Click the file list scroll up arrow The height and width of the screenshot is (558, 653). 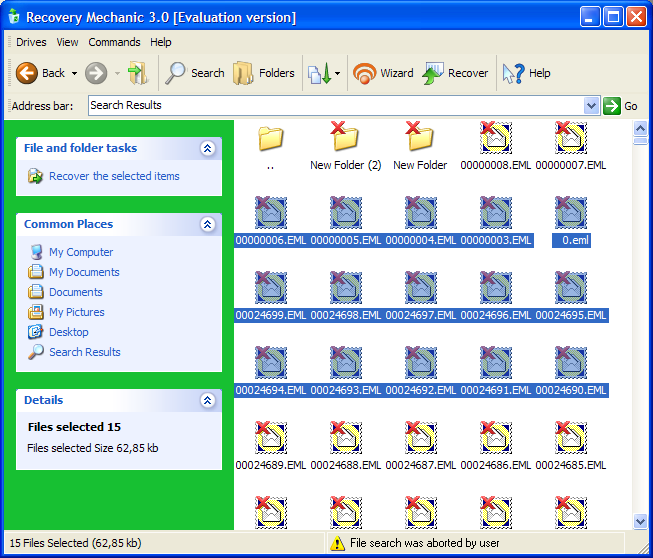tap(640, 128)
